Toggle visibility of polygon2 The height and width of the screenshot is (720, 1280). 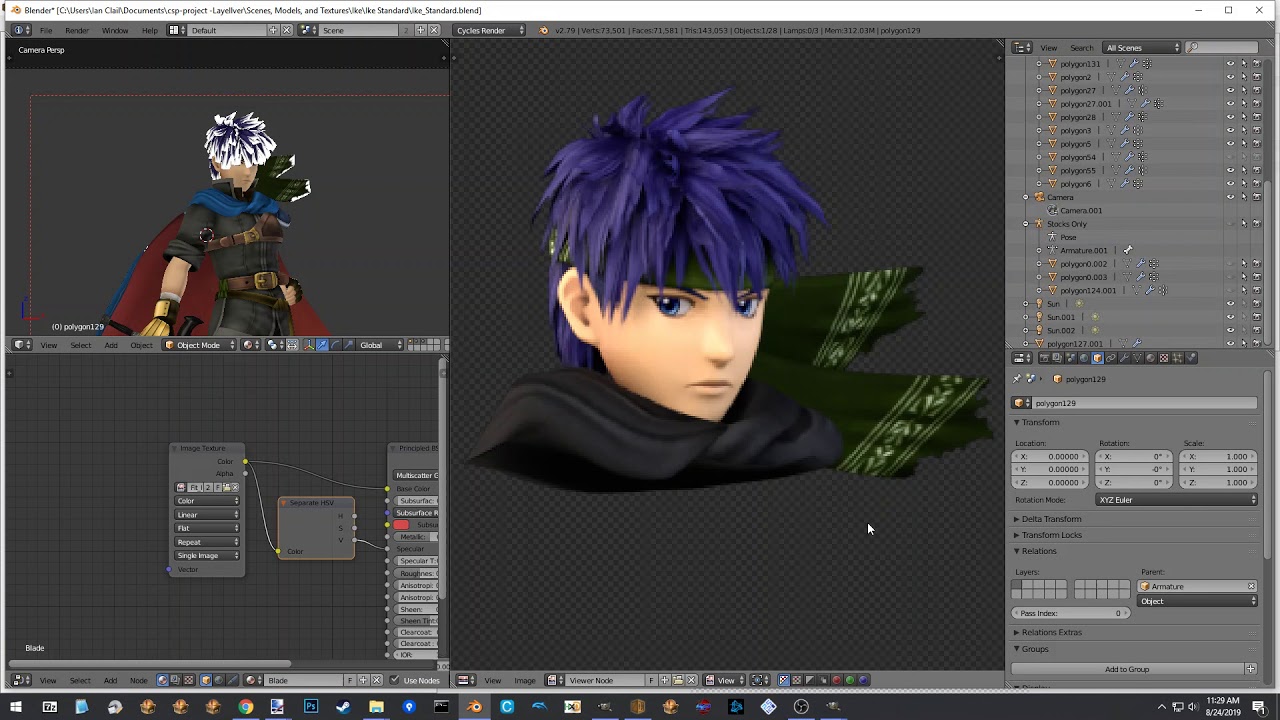(x=1231, y=77)
